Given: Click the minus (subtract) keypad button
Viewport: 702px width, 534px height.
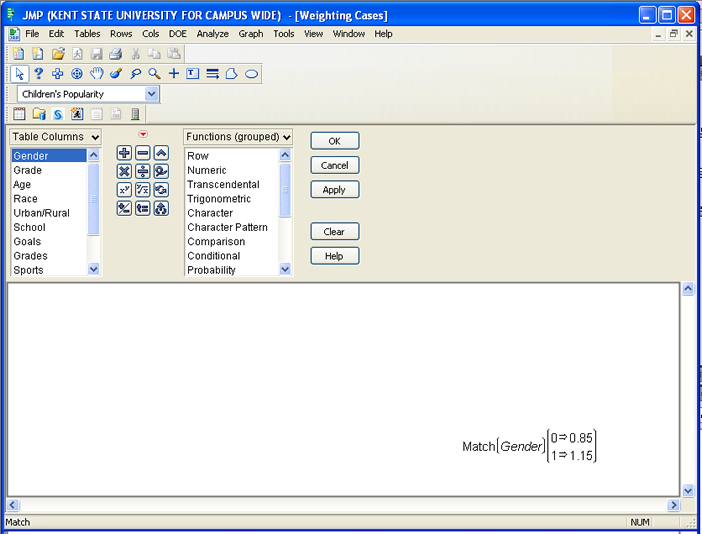Looking at the screenshot, I should 143,153.
